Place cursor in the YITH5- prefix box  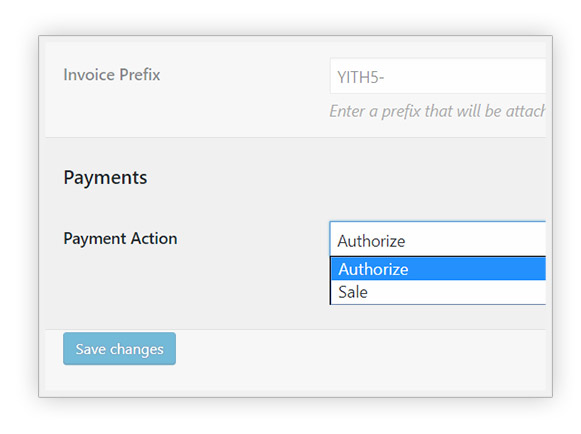click(x=438, y=76)
